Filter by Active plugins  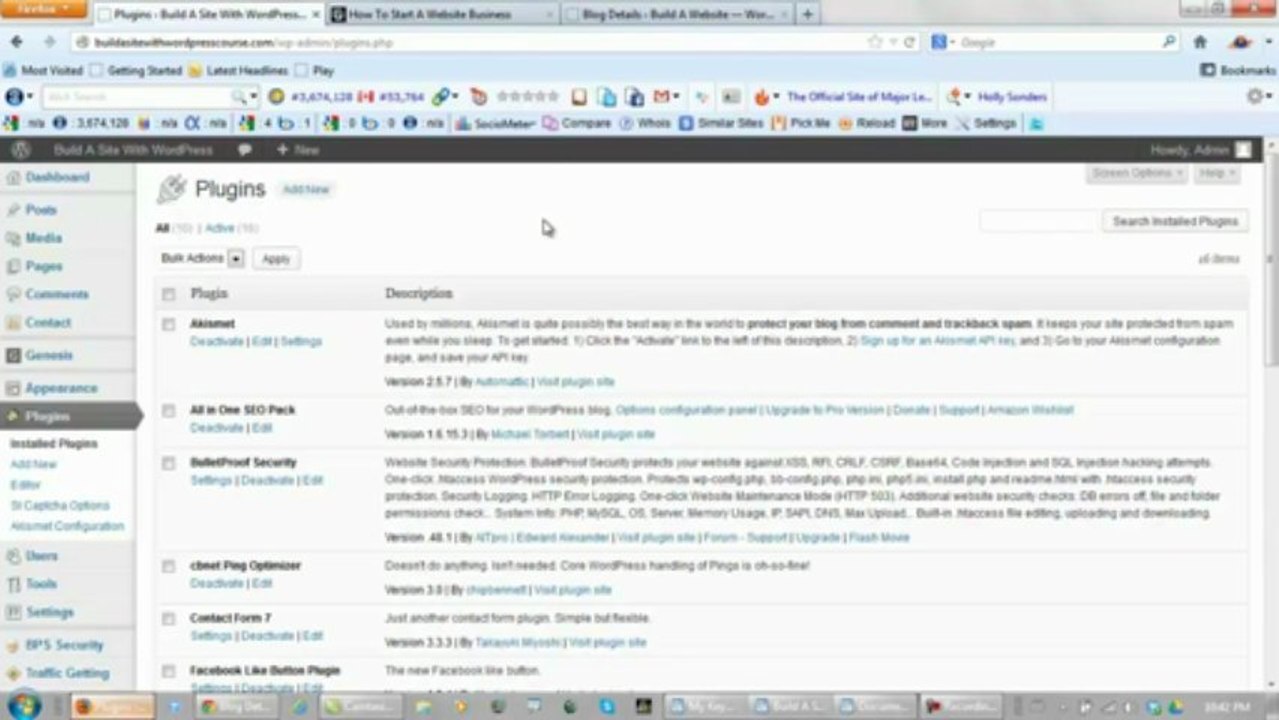219,228
